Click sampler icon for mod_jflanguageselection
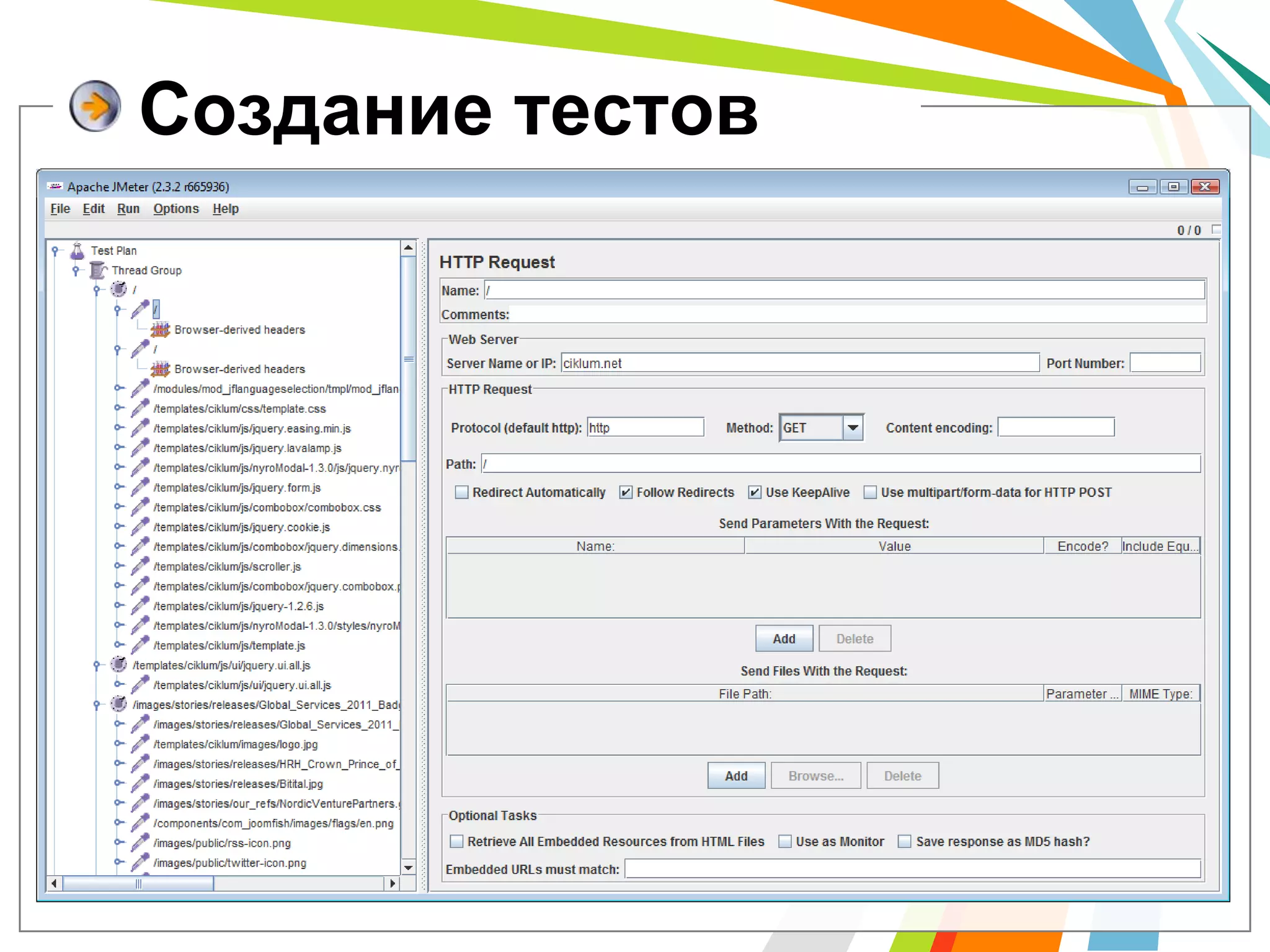The width and height of the screenshot is (1270, 952). pos(140,388)
